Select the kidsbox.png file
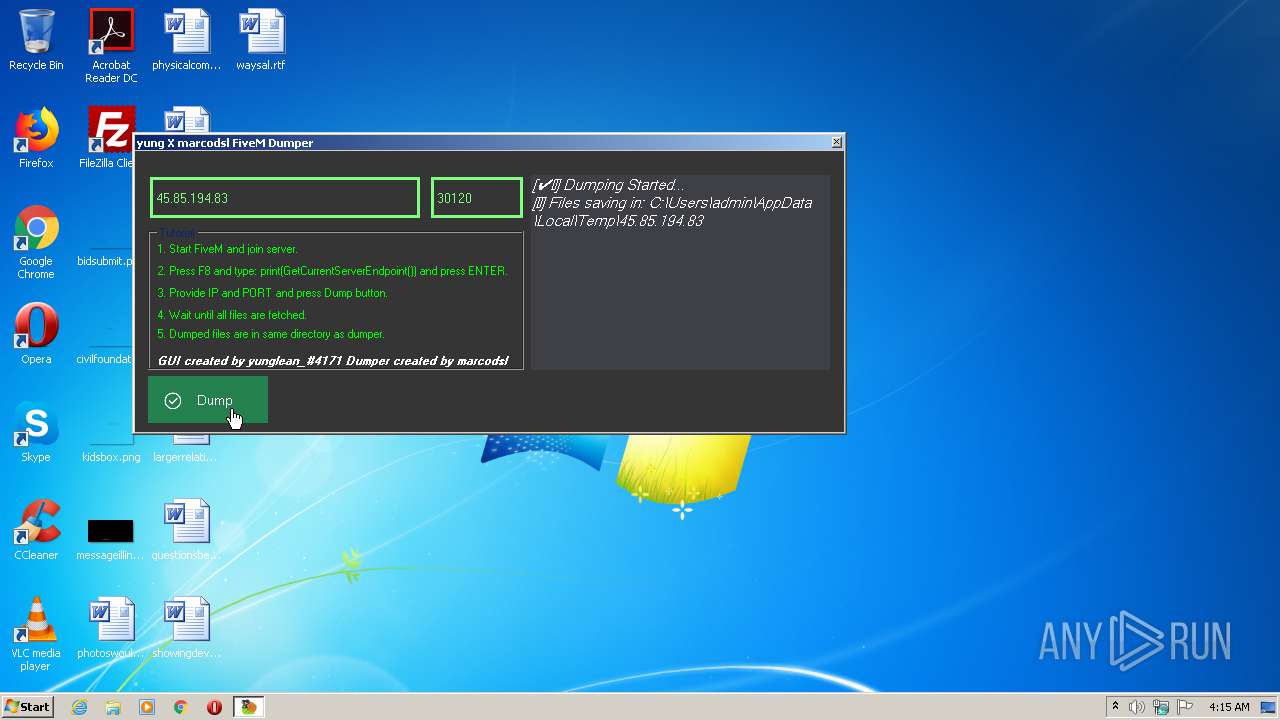The width and height of the screenshot is (1280, 720). pos(111,457)
